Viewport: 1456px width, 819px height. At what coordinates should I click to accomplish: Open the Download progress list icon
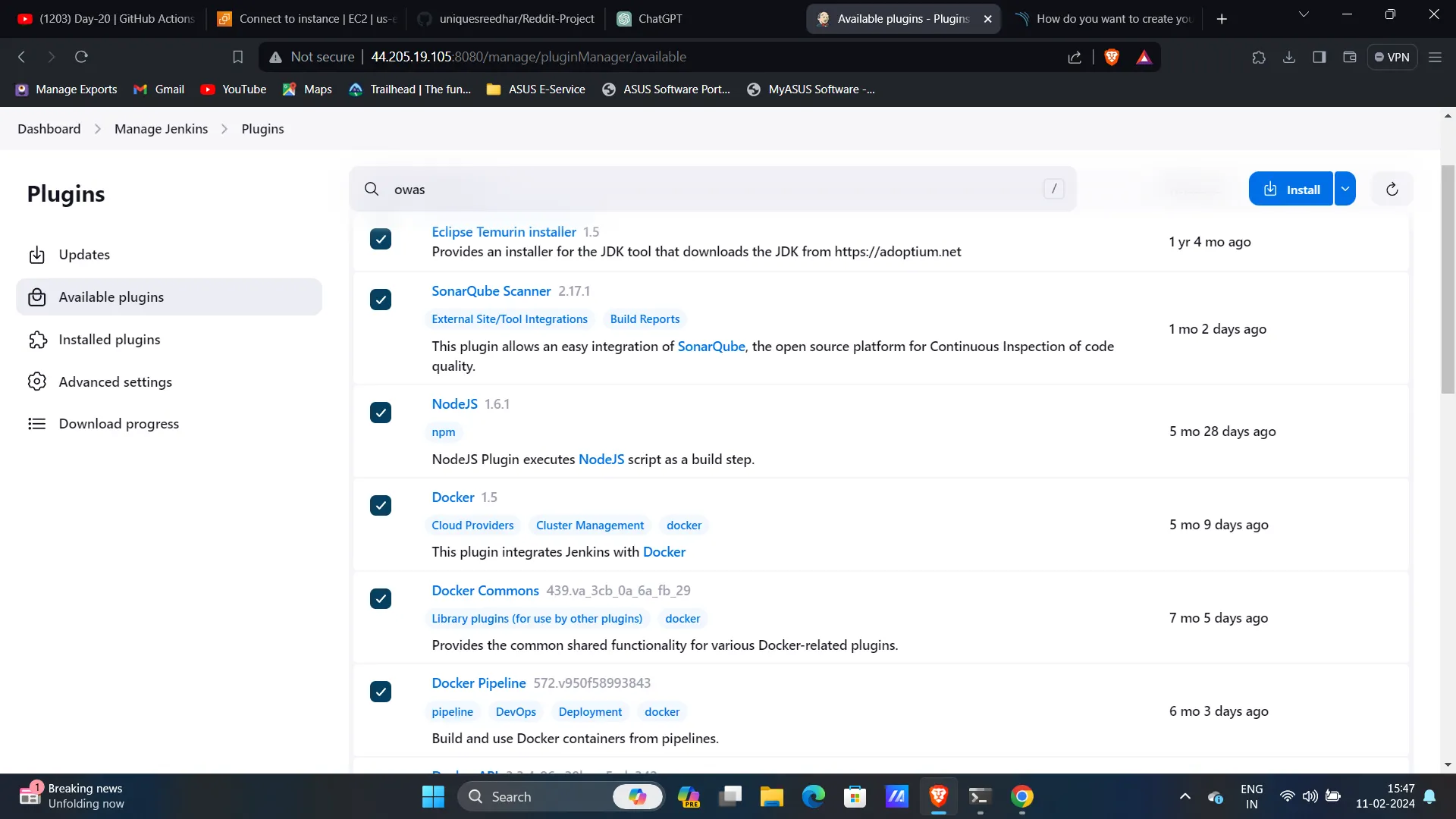[37, 424]
